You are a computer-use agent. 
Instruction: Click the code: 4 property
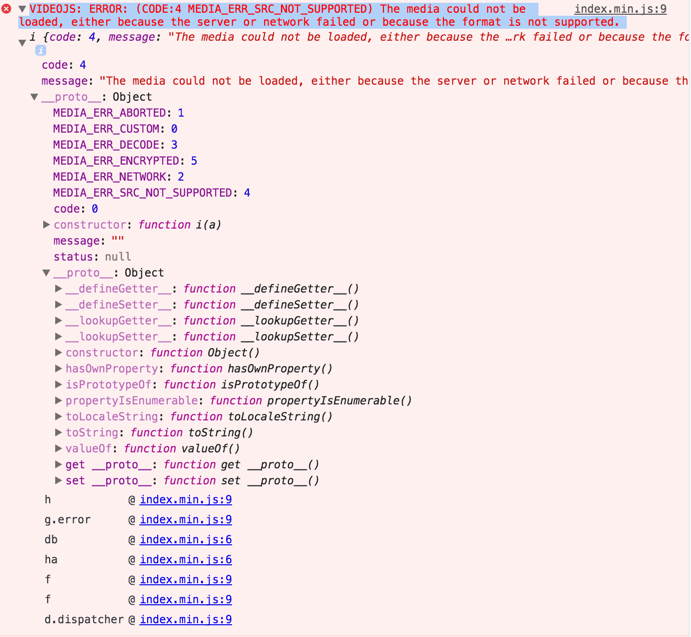pos(64,65)
